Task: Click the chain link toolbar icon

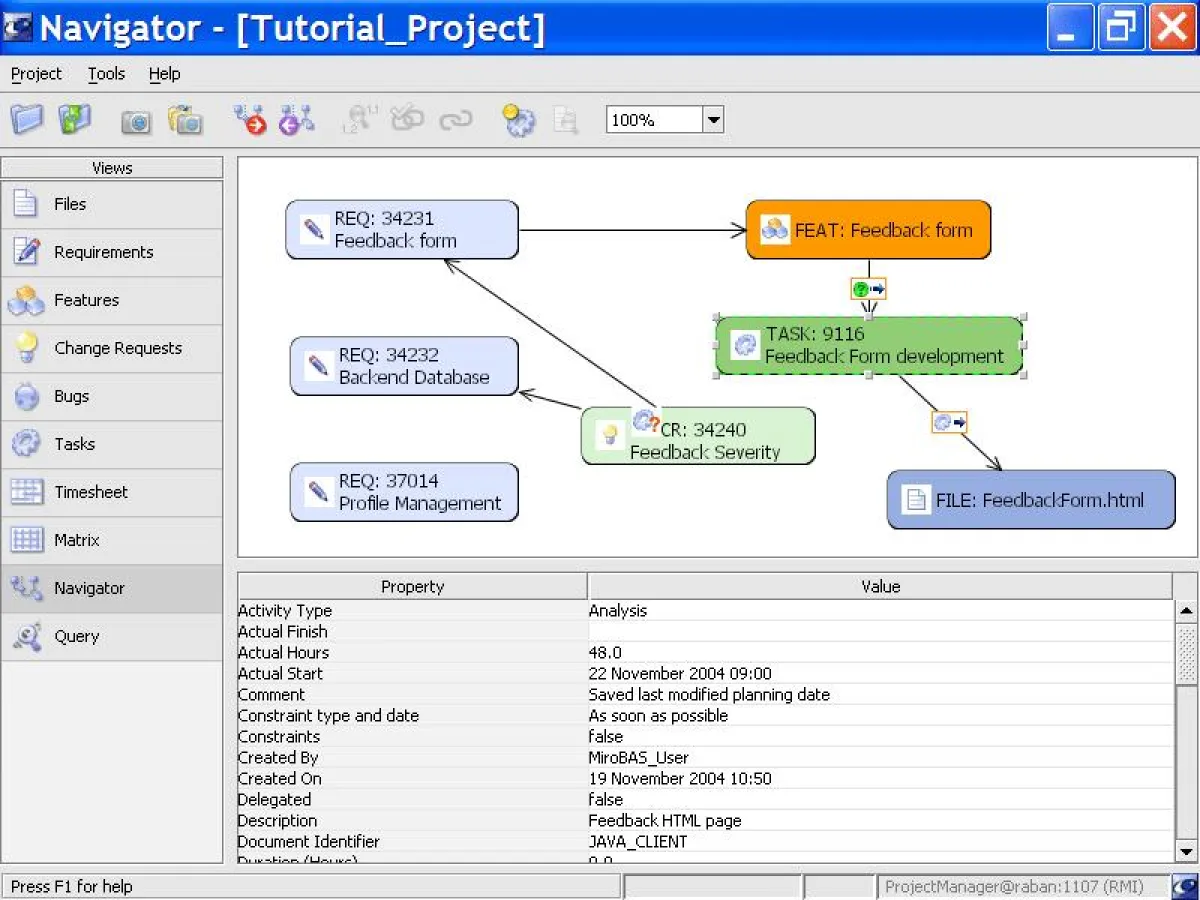Action: coord(456,120)
